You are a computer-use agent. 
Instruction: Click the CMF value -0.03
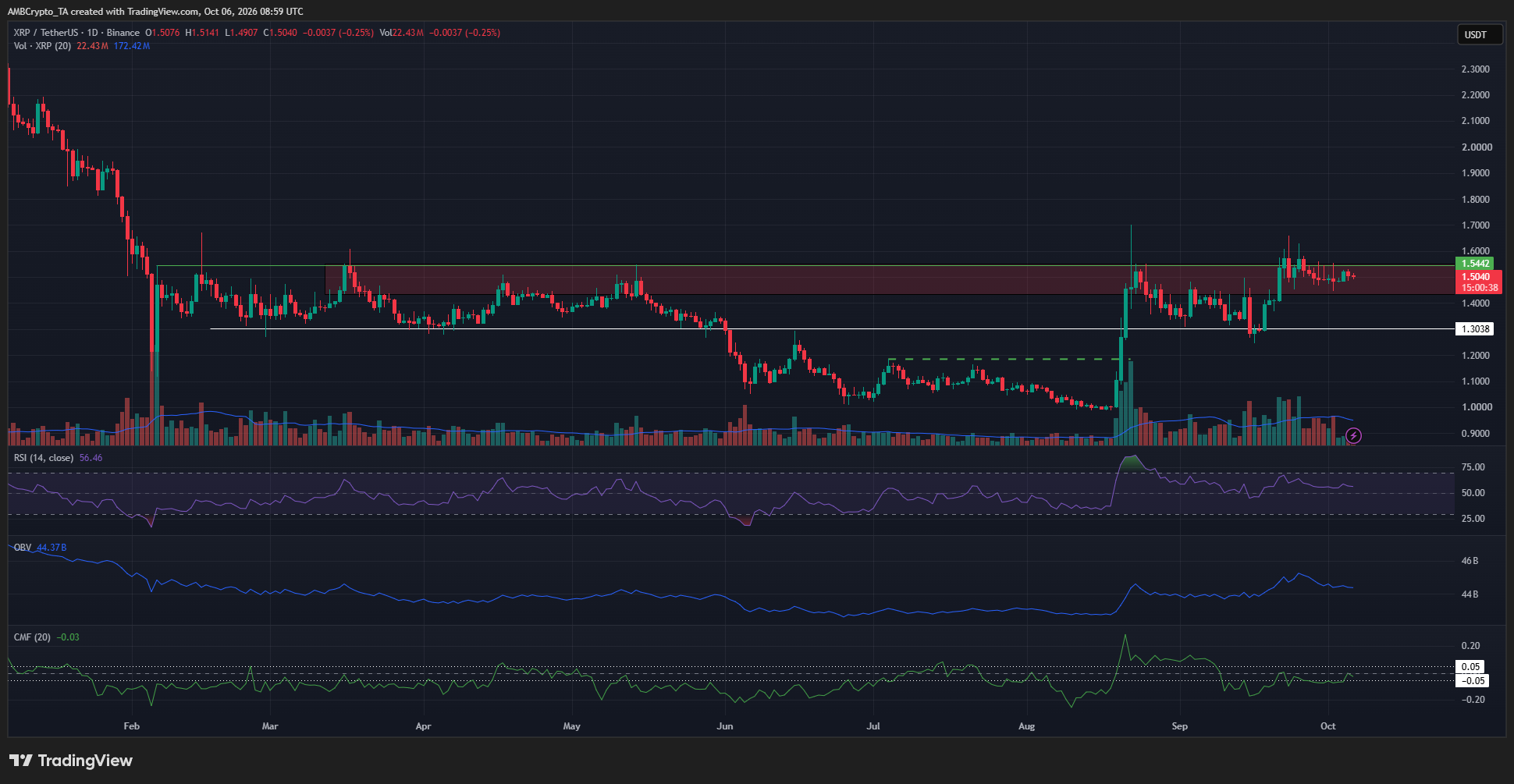point(68,637)
